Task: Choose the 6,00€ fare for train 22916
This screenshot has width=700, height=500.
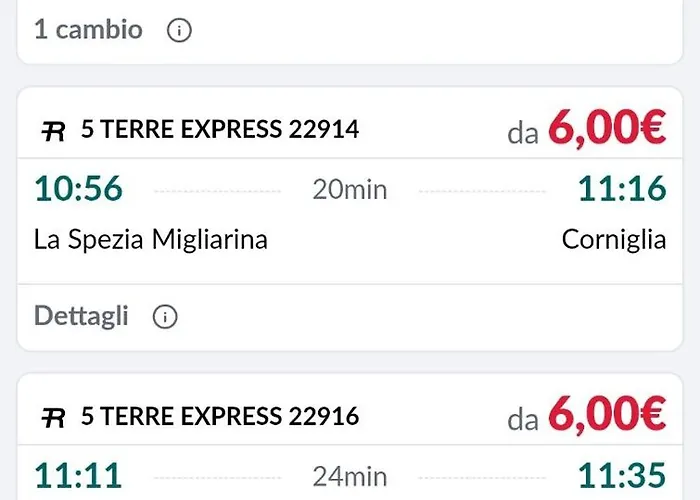Action: (x=607, y=414)
